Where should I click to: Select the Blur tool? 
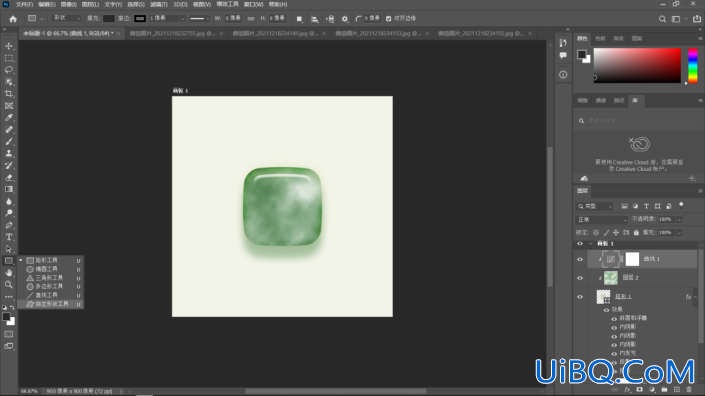[9, 201]
